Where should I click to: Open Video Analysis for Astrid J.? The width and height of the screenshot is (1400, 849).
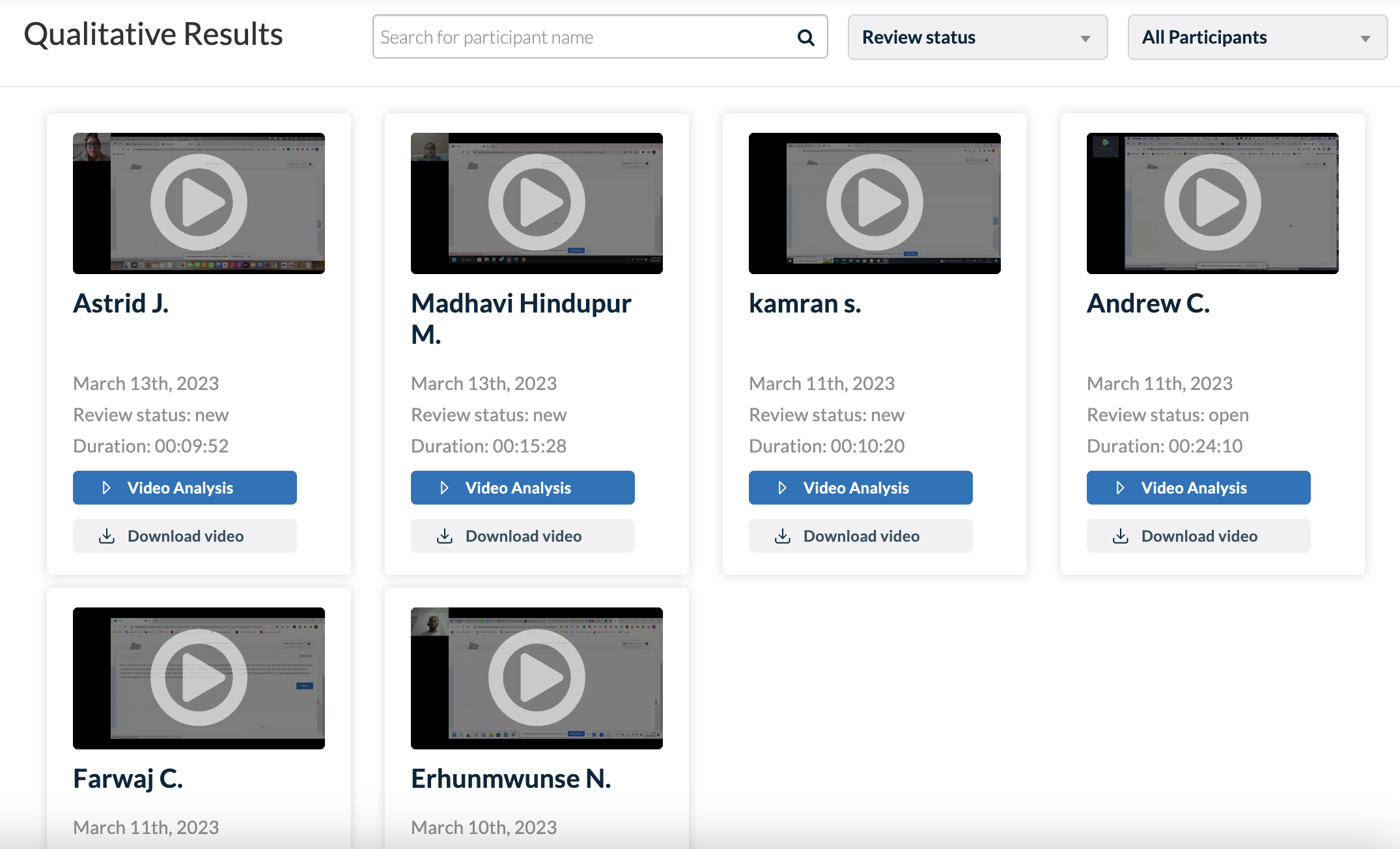coord(184,487)
